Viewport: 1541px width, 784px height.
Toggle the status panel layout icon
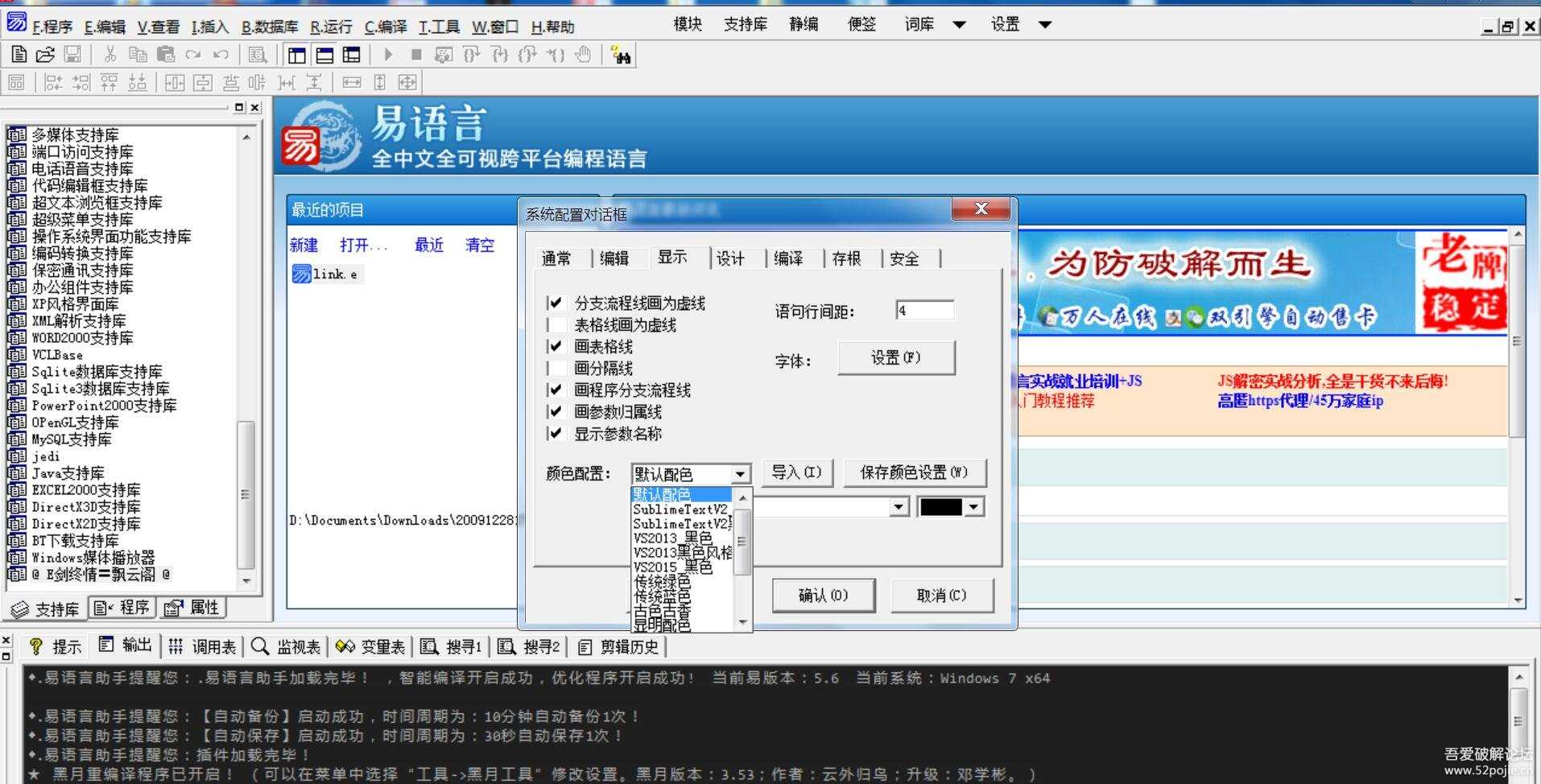click(324, 55)
